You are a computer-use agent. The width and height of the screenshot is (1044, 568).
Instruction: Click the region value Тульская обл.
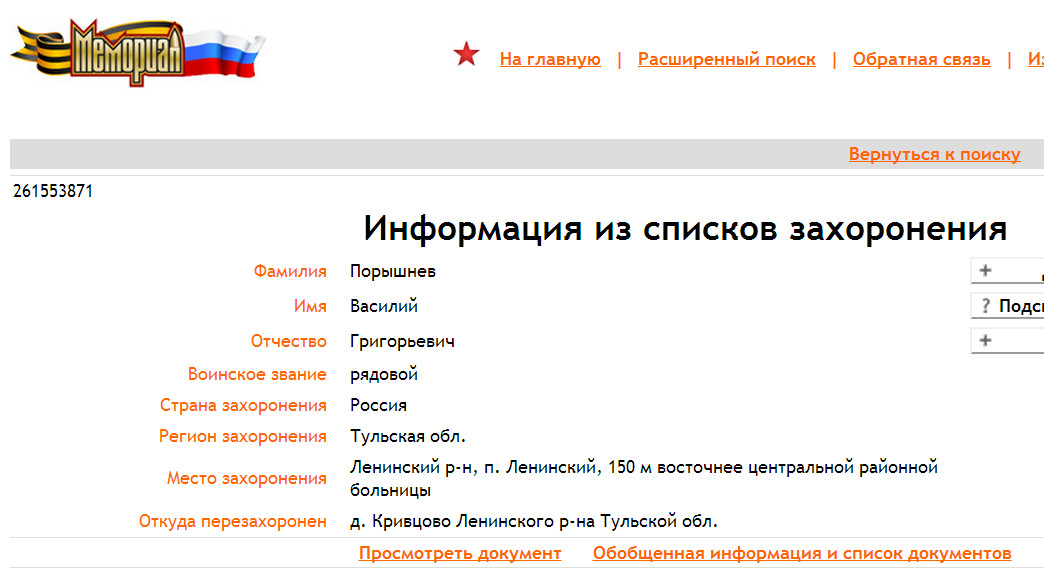click(x=407, y=436)
